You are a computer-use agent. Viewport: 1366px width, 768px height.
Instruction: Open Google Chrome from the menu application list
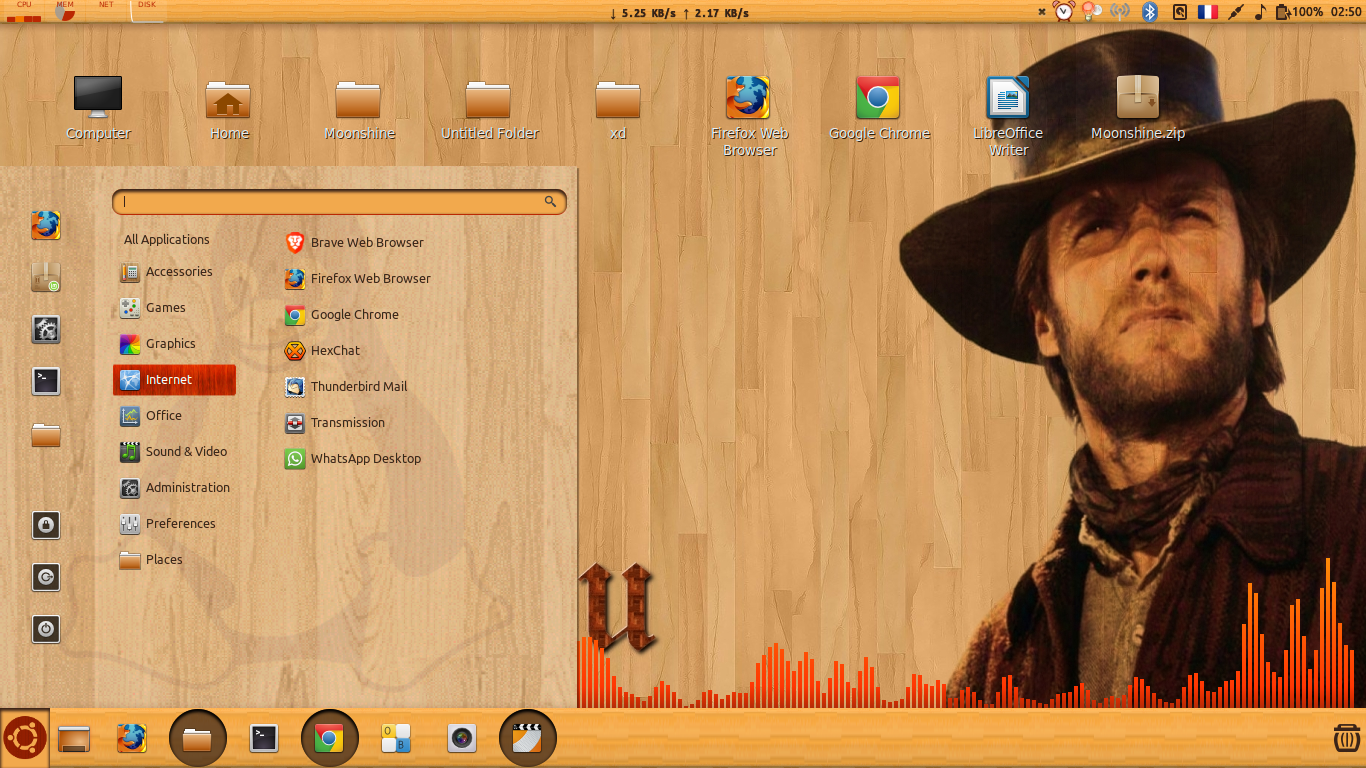point(342,314)
